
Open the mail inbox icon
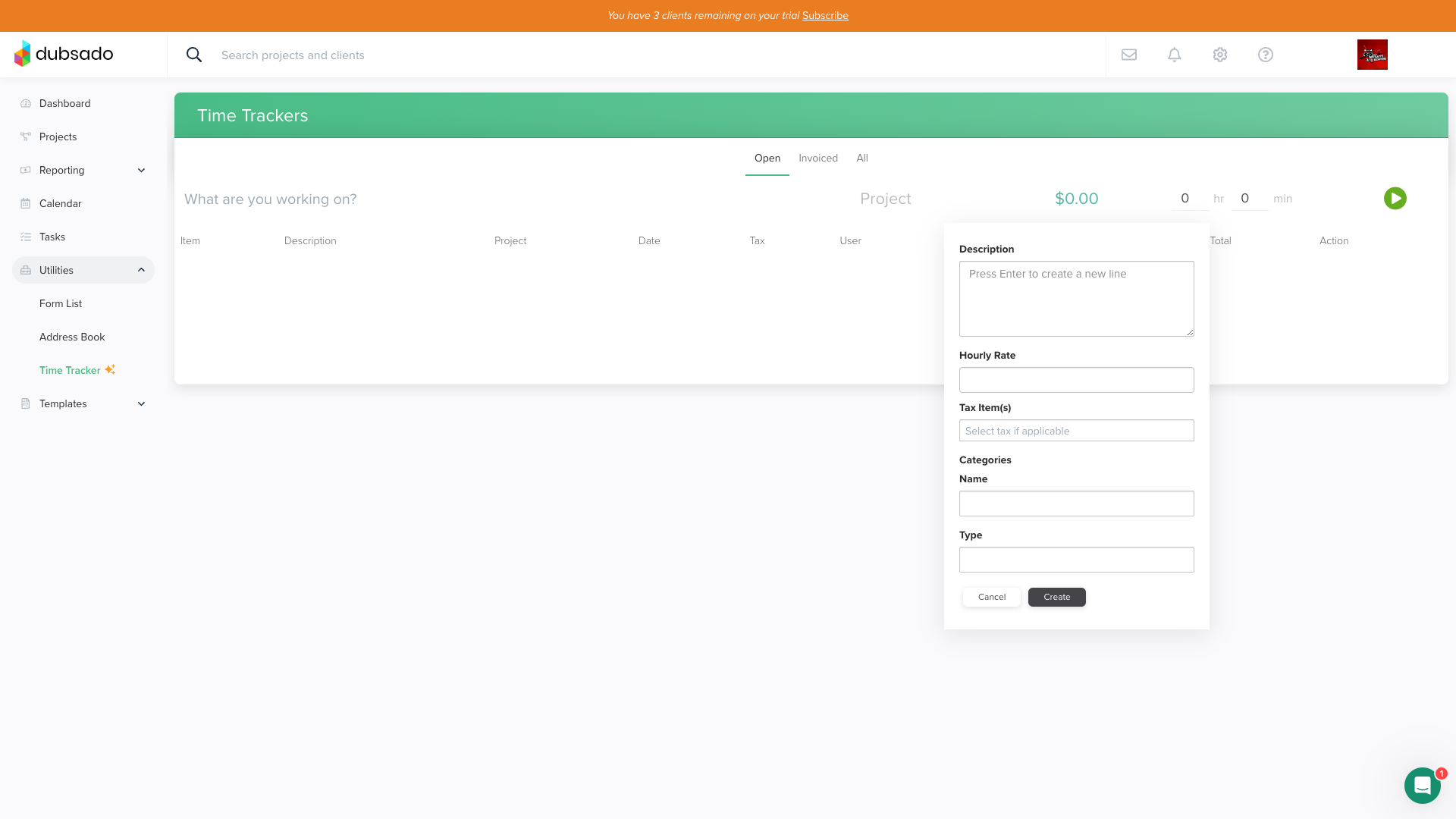coord(1129,55)
